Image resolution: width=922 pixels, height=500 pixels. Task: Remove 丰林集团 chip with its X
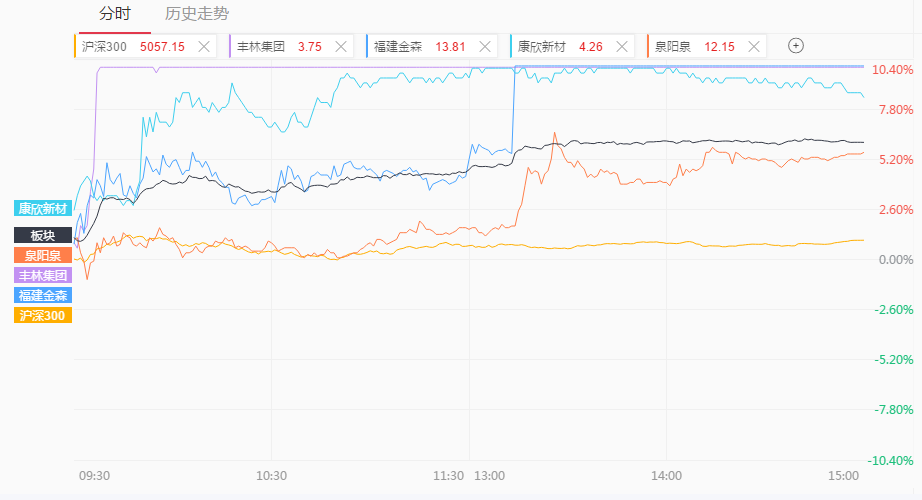pyautogui.click(x=343, y=46)
